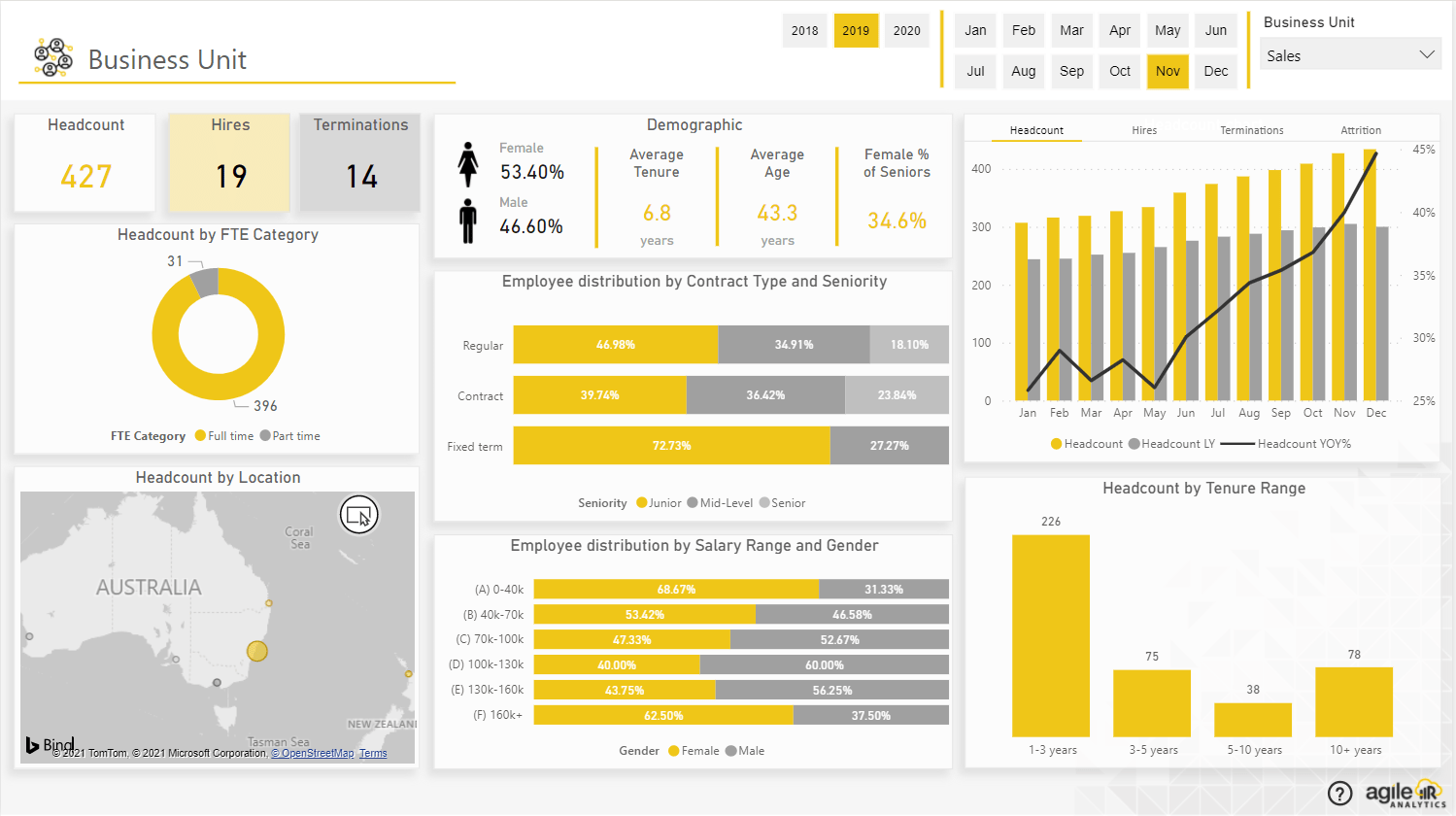The width and height of the screenshot is (1456, 816).
Task: Click the male silhouette in Demographic panel
Action: 469,222
